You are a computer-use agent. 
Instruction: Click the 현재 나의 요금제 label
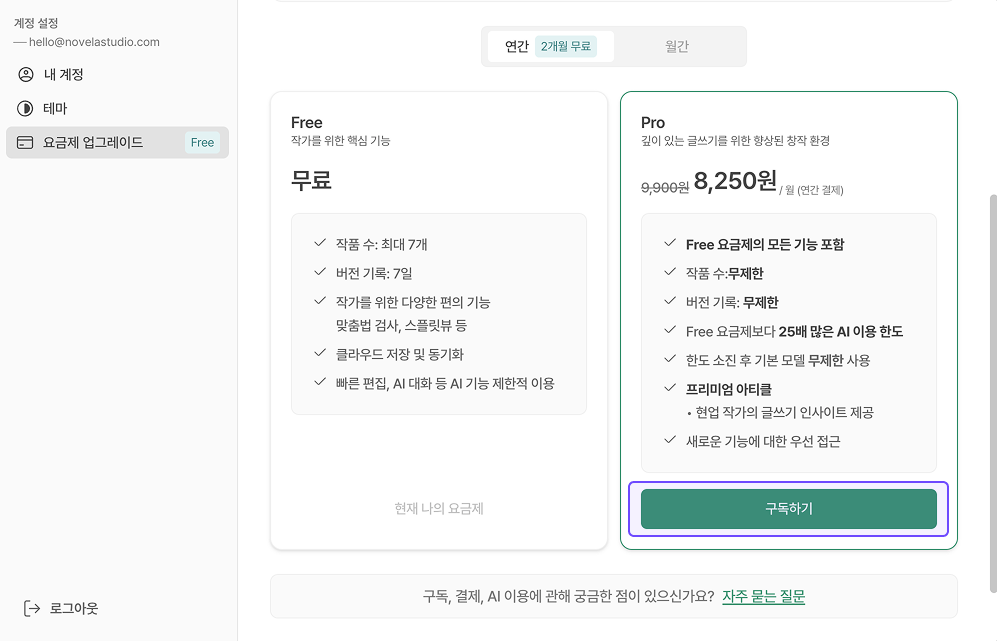(439, 509)
